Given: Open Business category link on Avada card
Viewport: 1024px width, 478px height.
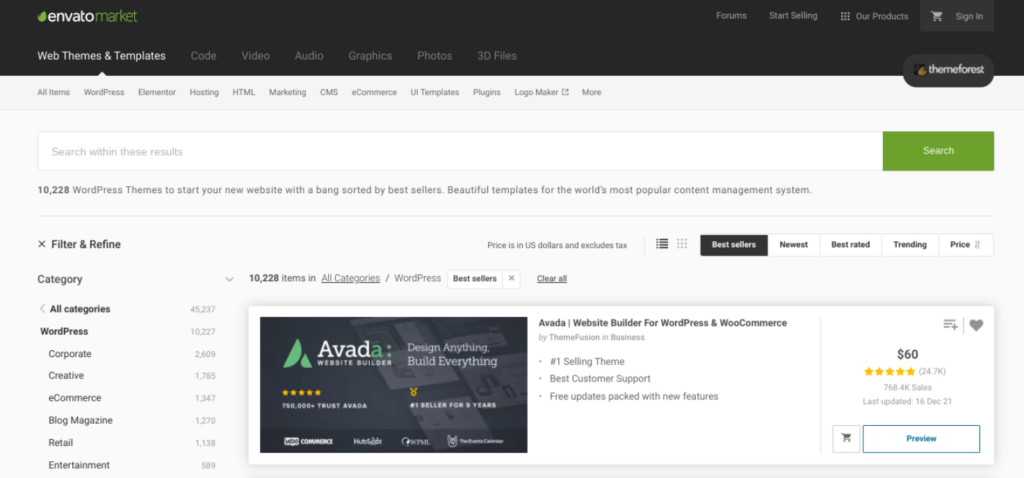Looking at the screenshot, I should click(628, 338).
